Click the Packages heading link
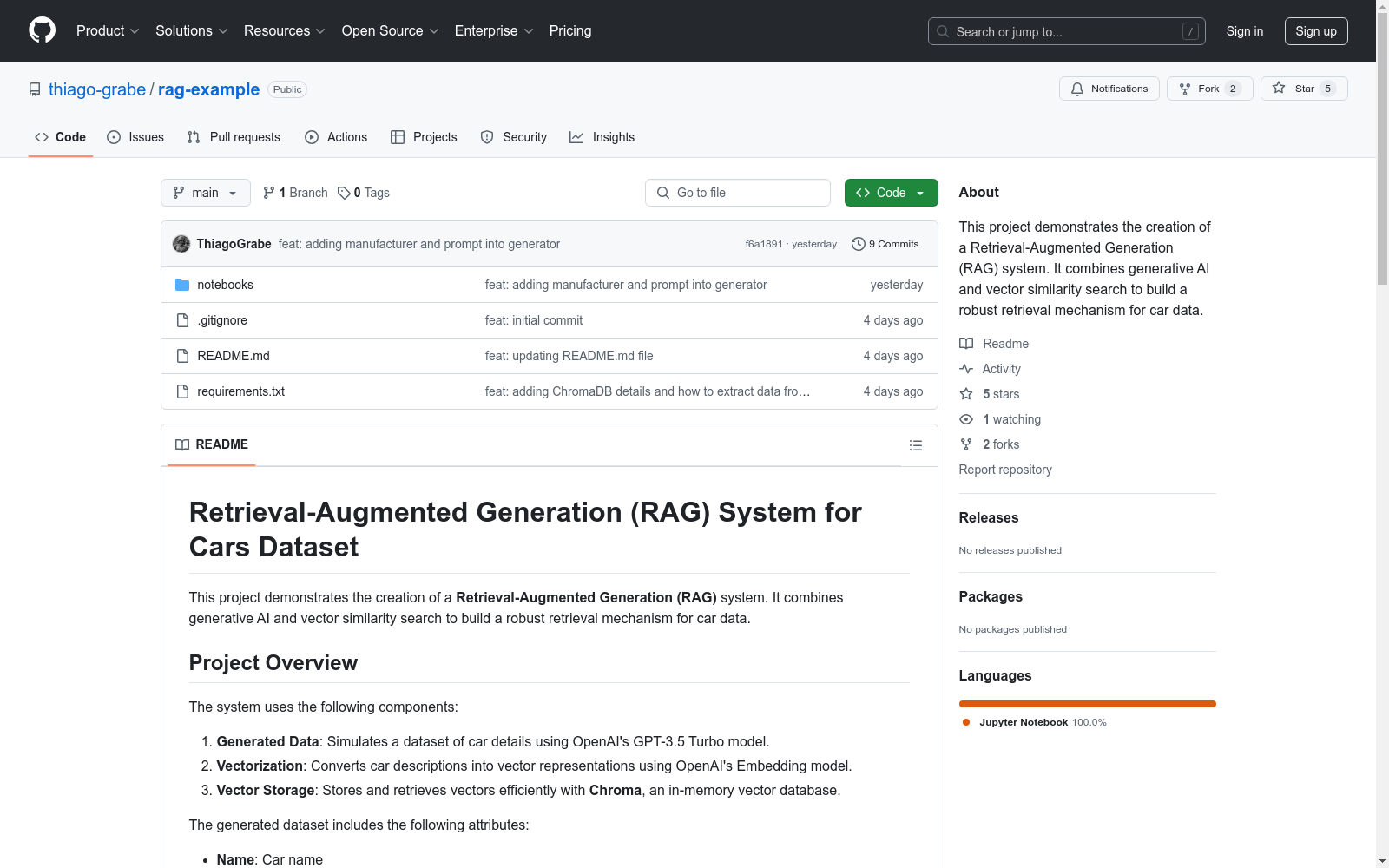 [x=991, y=596]
